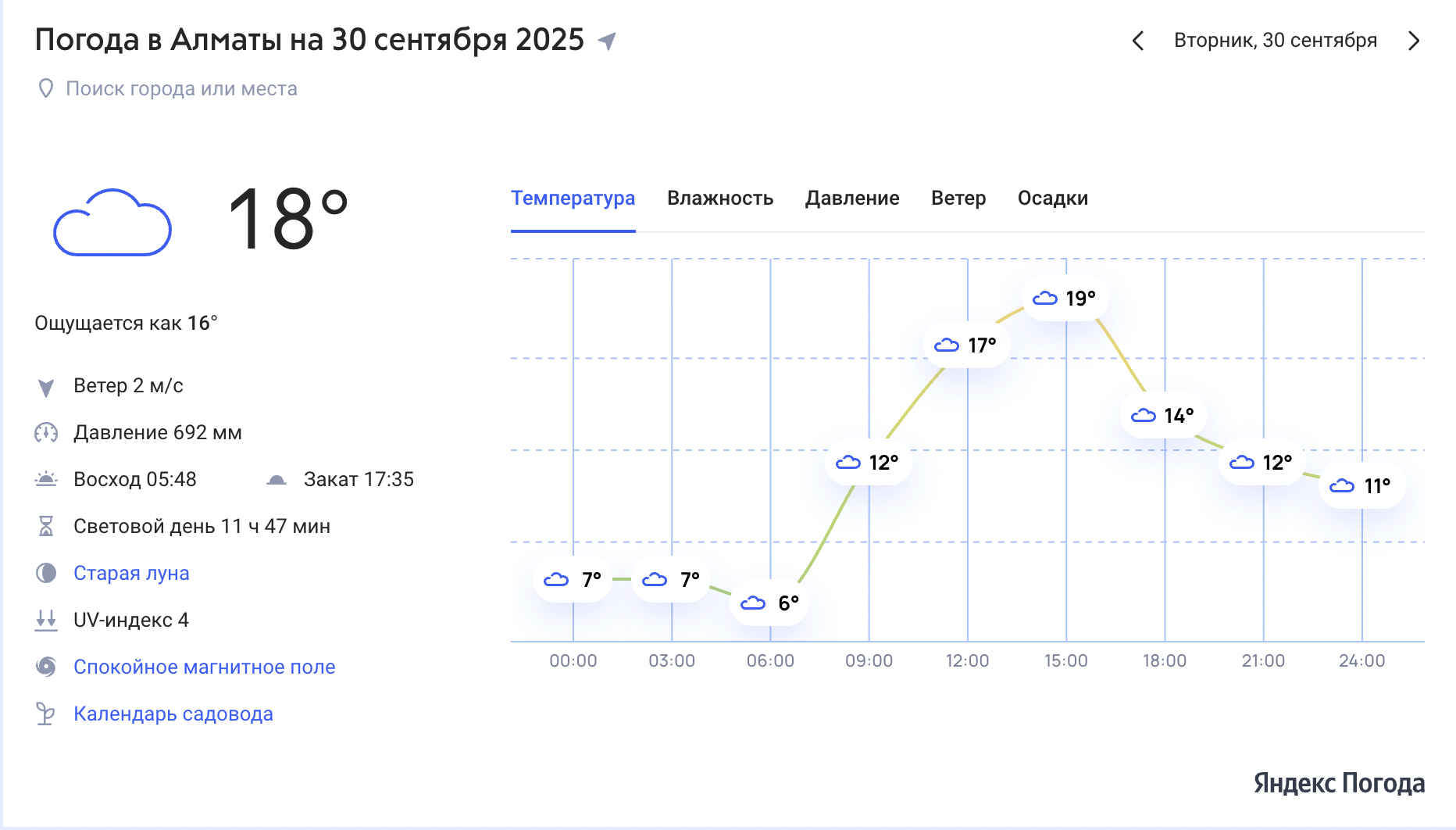
Task: Open the date selector Вторник, 30 сентября
Action: coord(1276,41)
